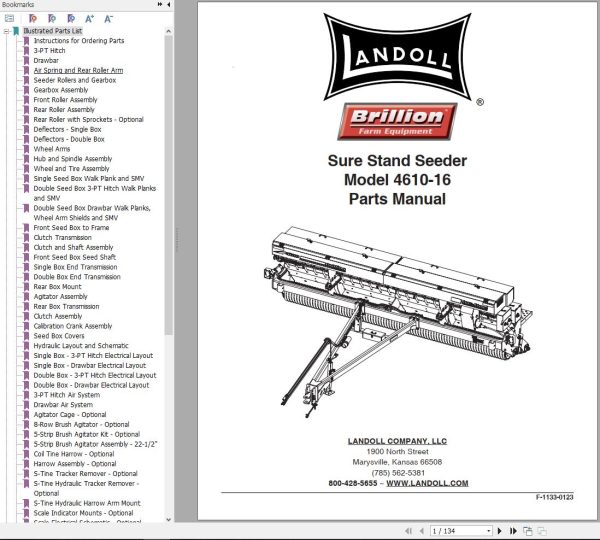The width and height of the screenshot is (600, 540).
Task: Go to previous page arrow
Action: coord(421,531)
